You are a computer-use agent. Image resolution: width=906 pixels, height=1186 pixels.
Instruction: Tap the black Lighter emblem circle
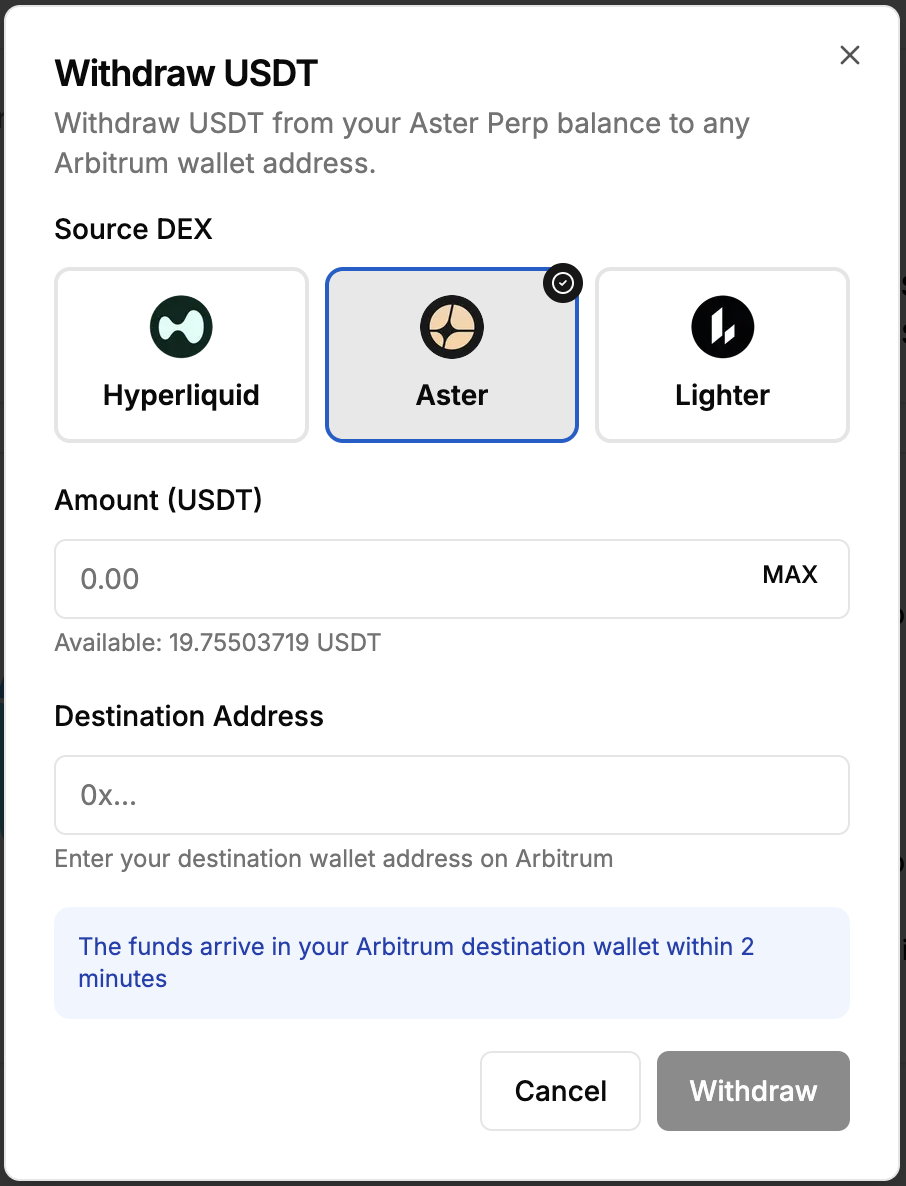722,326
